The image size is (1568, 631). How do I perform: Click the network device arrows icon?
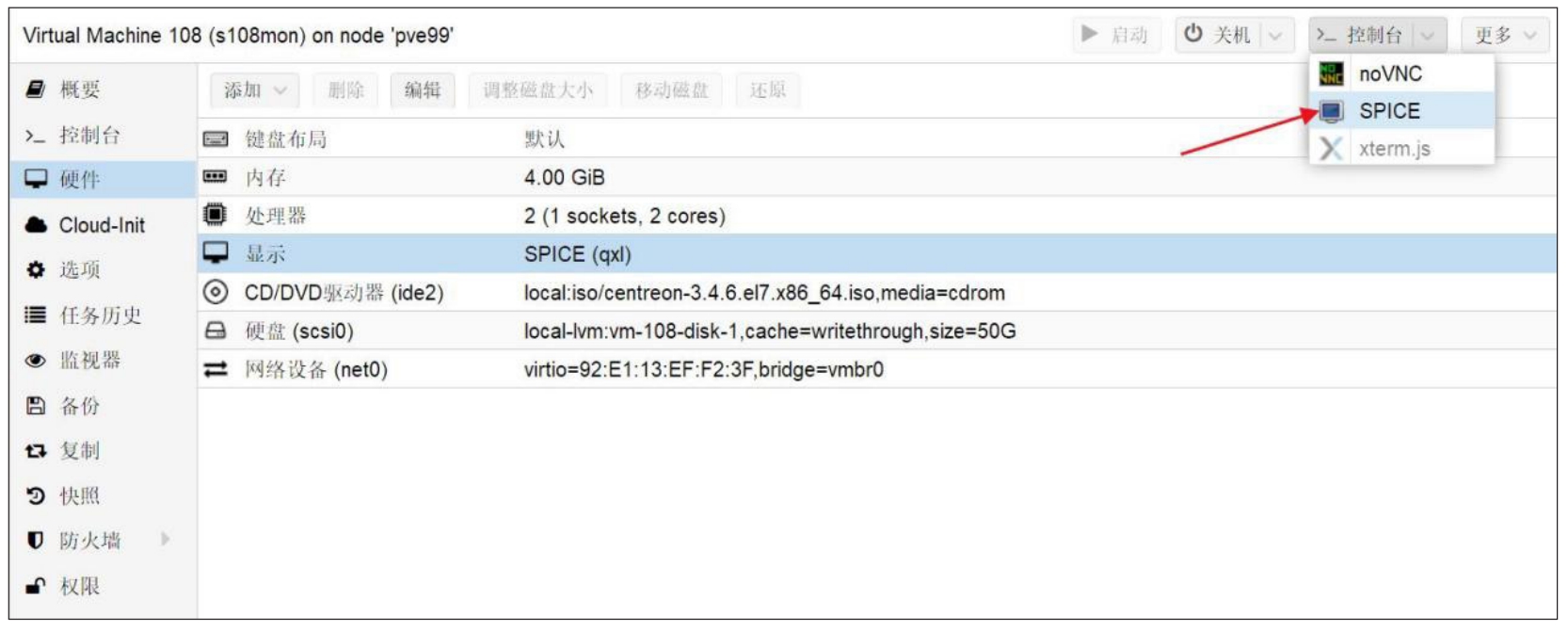[x=216, y=369]
